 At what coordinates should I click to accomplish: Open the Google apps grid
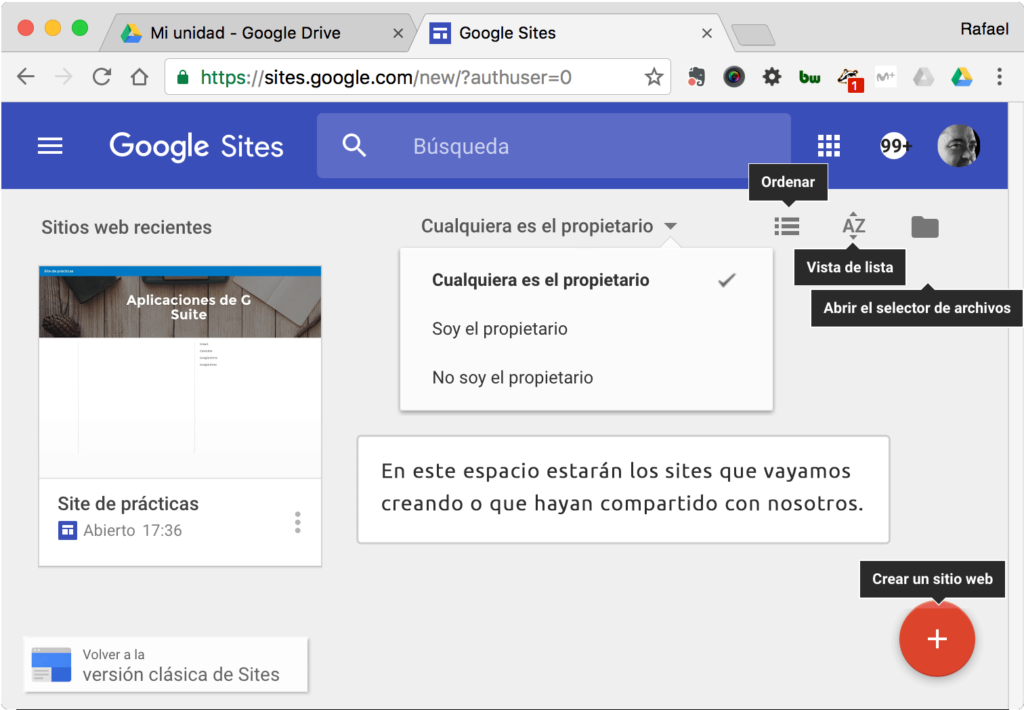[829, 146]
